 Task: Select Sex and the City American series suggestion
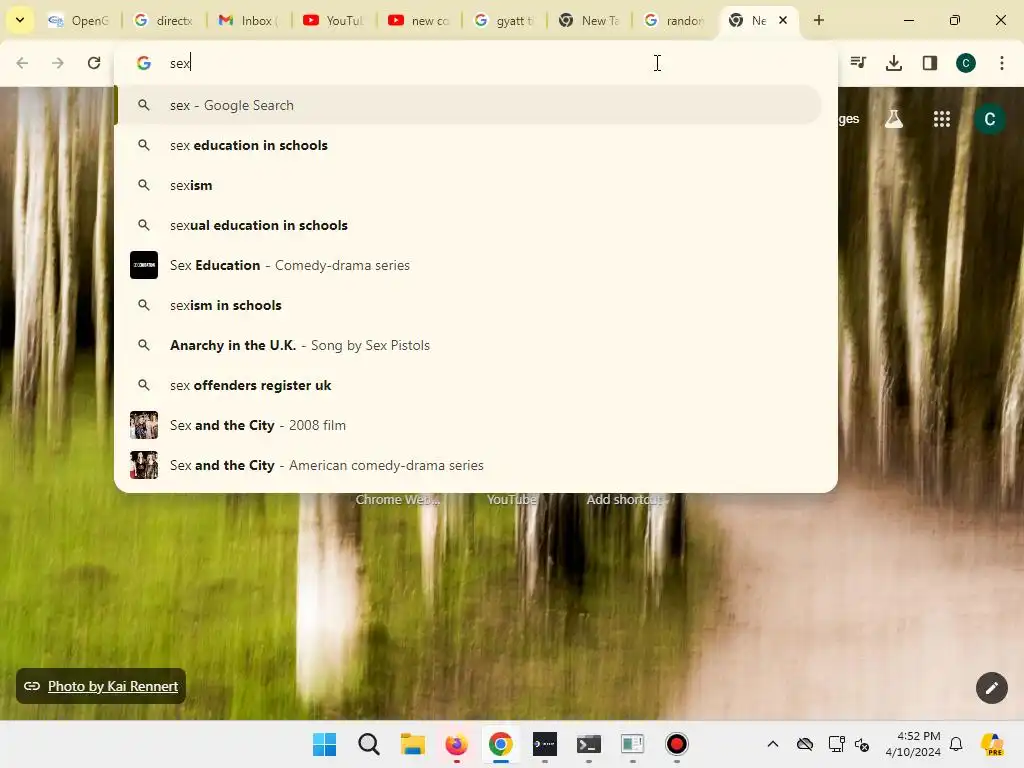pyautogui.click(x=468, y=465)
